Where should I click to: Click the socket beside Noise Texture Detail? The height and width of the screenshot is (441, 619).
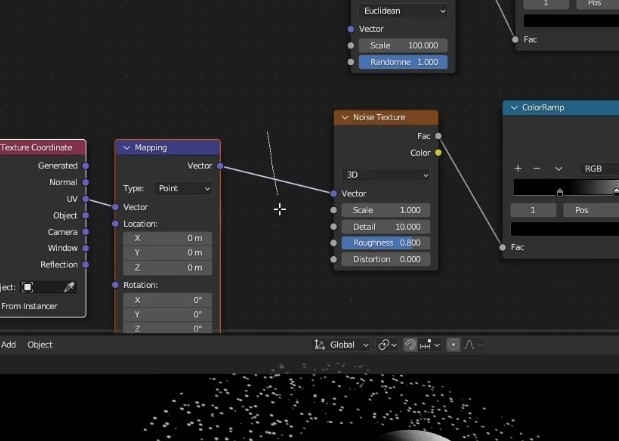[x=334, y=227]
